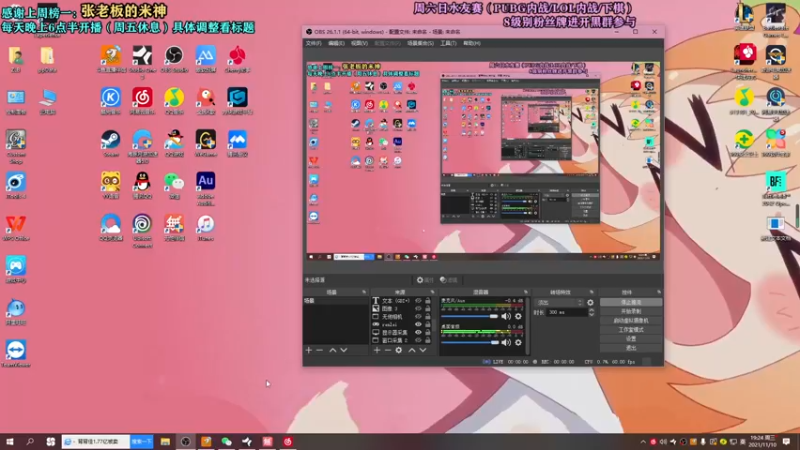Viewport: 800px width, 450px height.
Task: Open the Scene Collection menu in OBS
Action: (420, 43)
